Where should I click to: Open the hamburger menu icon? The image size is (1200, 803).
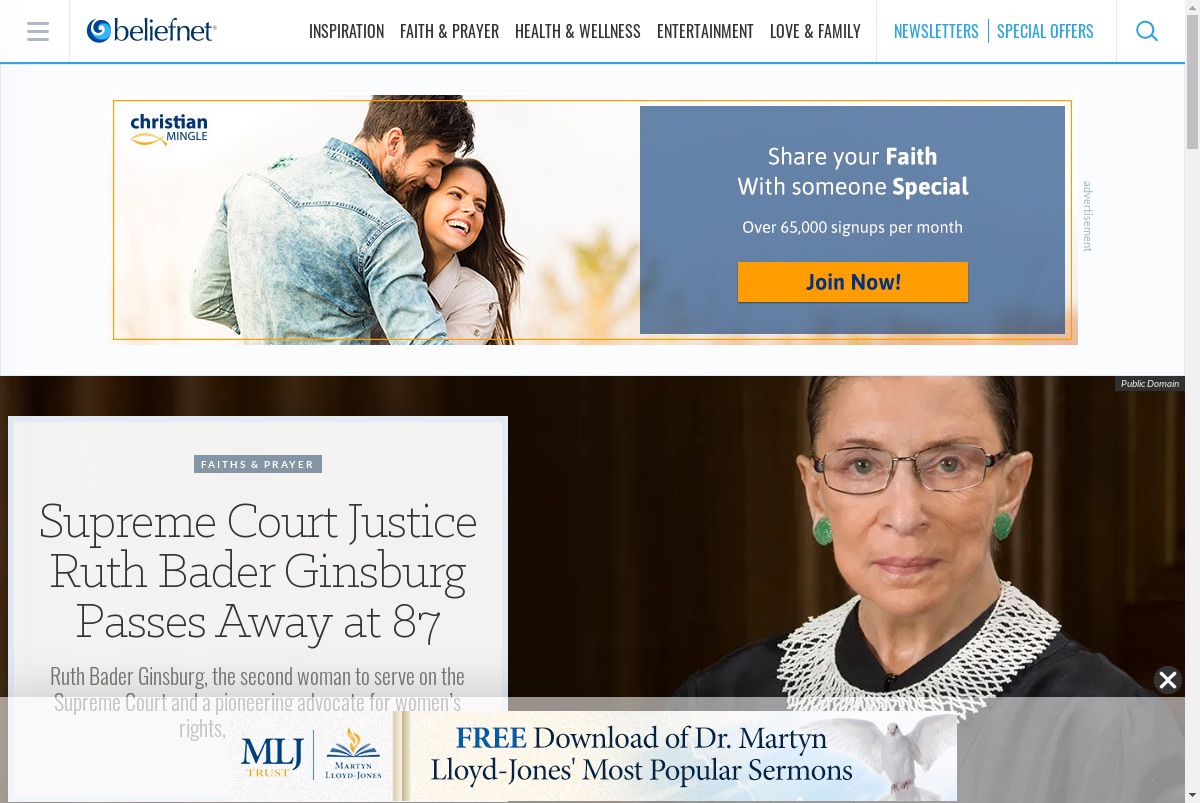point(38,31)
